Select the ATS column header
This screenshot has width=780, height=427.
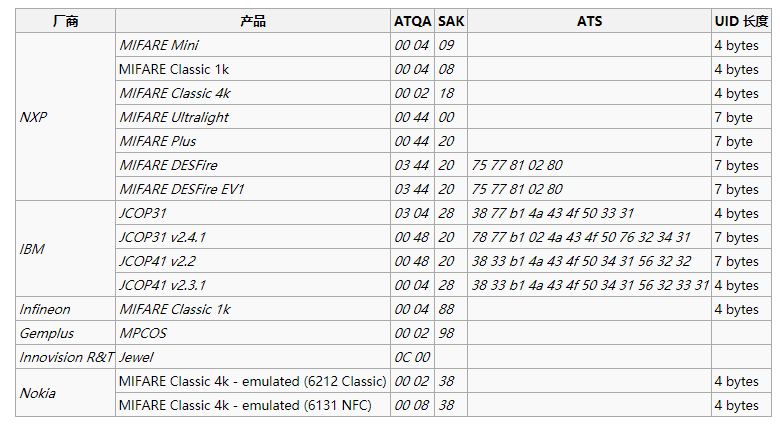click(589, 21)
